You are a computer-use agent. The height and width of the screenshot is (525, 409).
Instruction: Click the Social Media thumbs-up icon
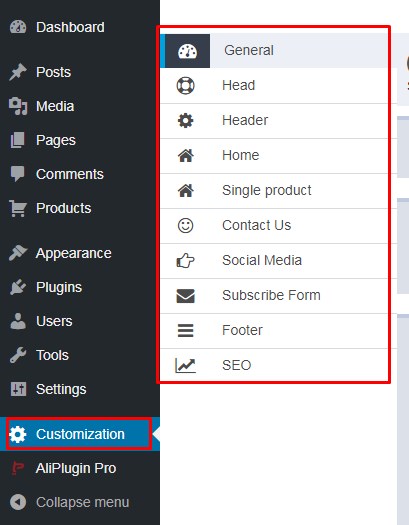pyautogui.click(x=185, y=260)
